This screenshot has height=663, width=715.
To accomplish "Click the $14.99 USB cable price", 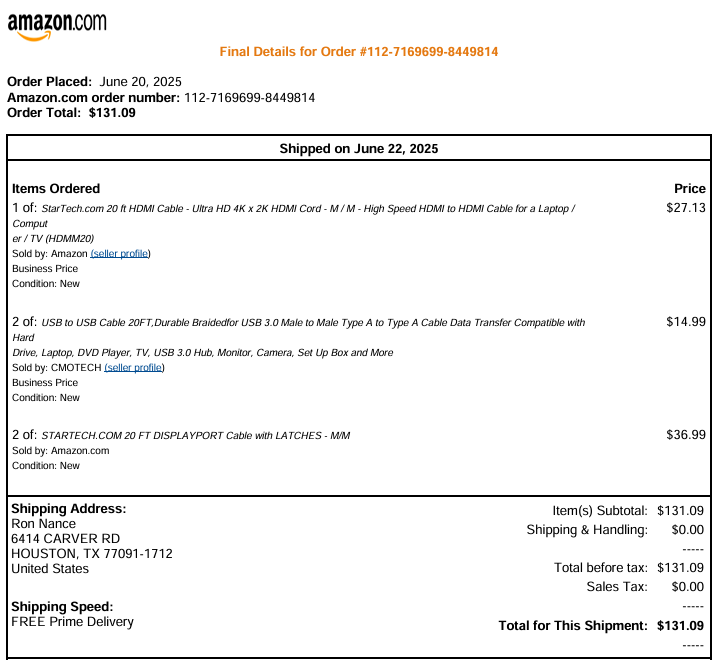I will [686, 322].
